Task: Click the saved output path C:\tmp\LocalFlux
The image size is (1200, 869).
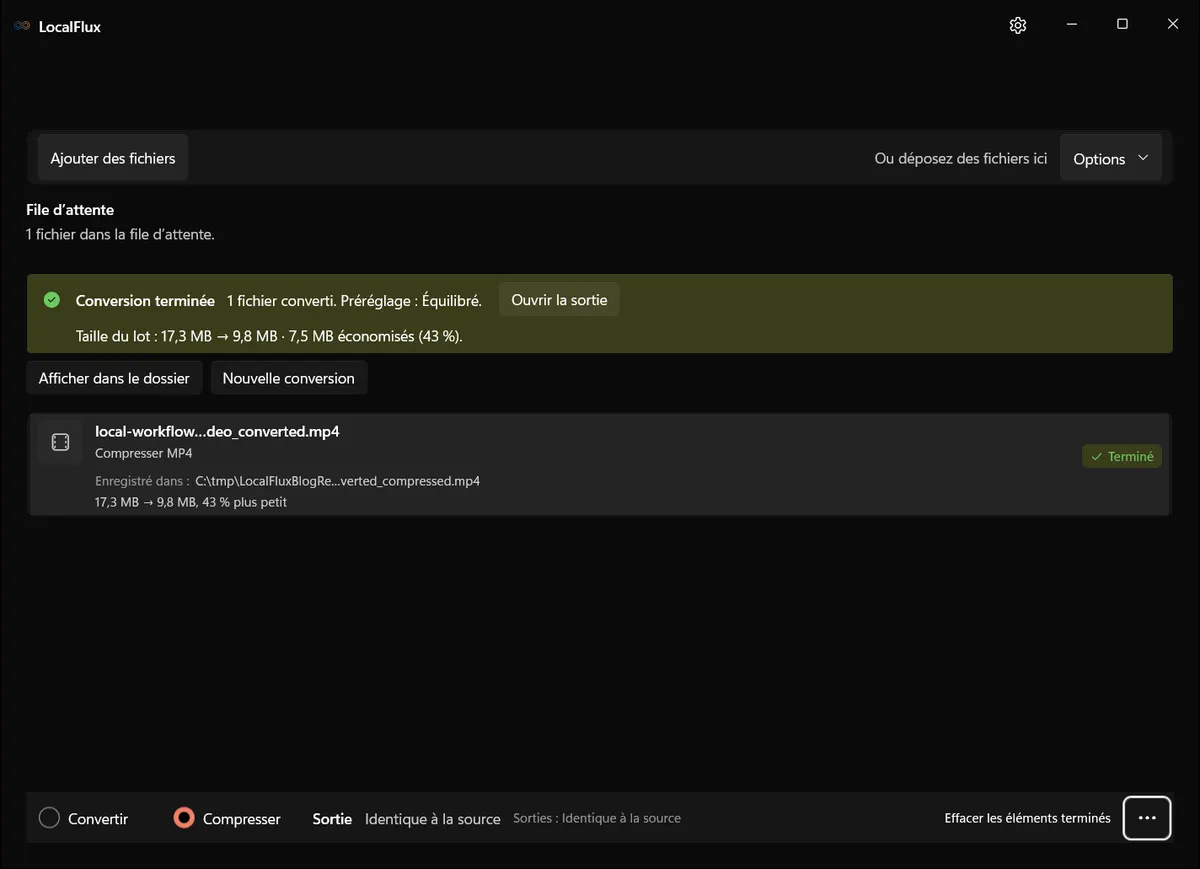Action: click(x=338, y=481)
